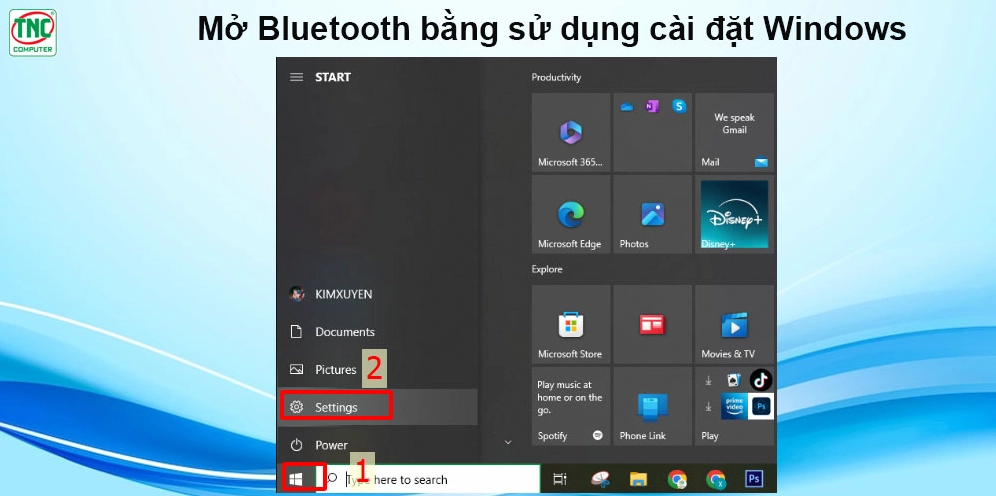996x496 pixels.
Task: Open Prime Video in the Play tile
Action: click(734, 406)
